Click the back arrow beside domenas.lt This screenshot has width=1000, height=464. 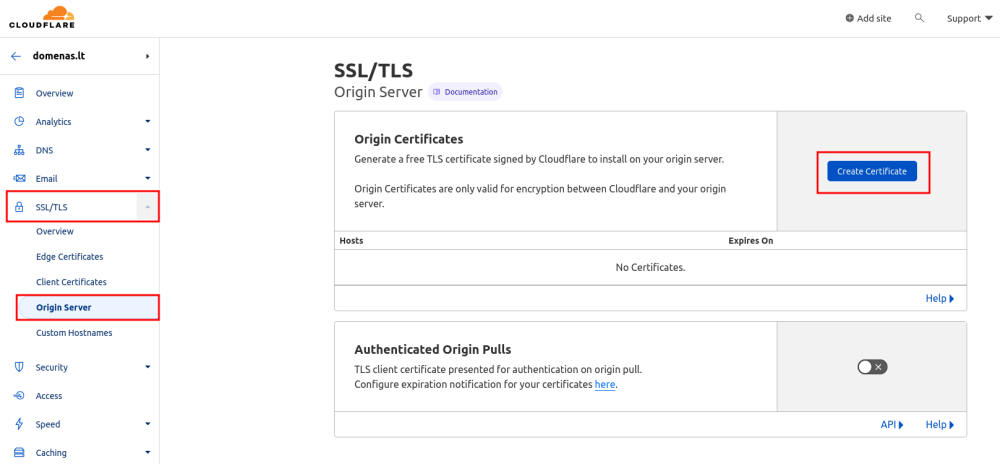tap(16, 56)
